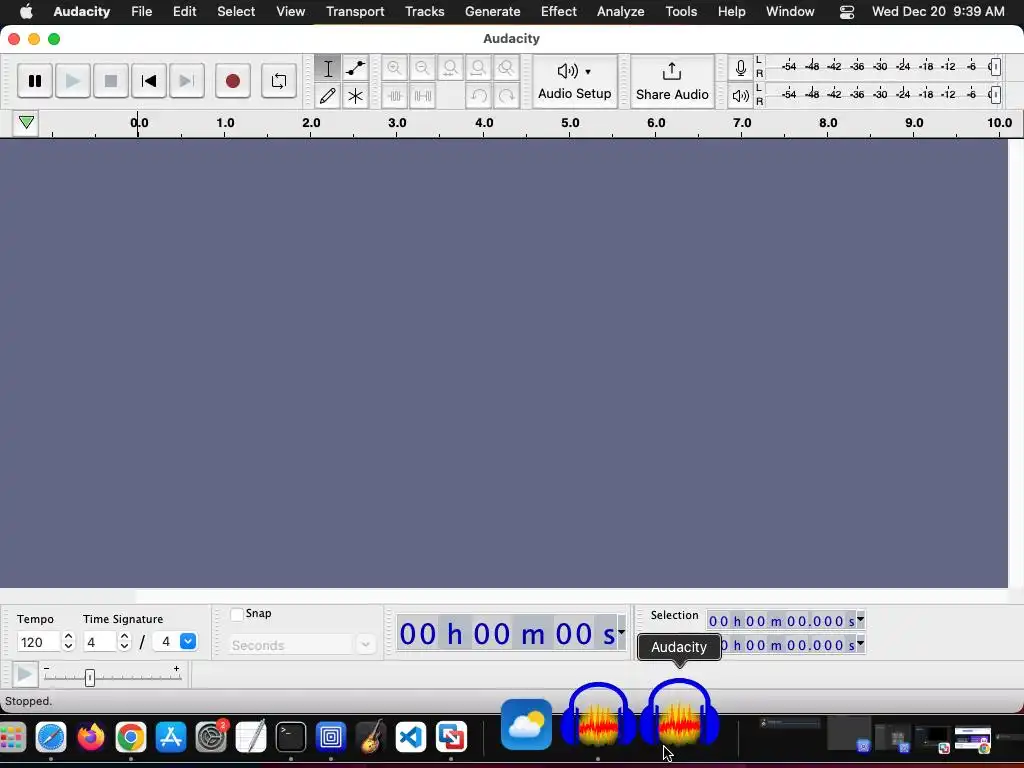Click Silence audio selection icon

(x=423, y=96)
